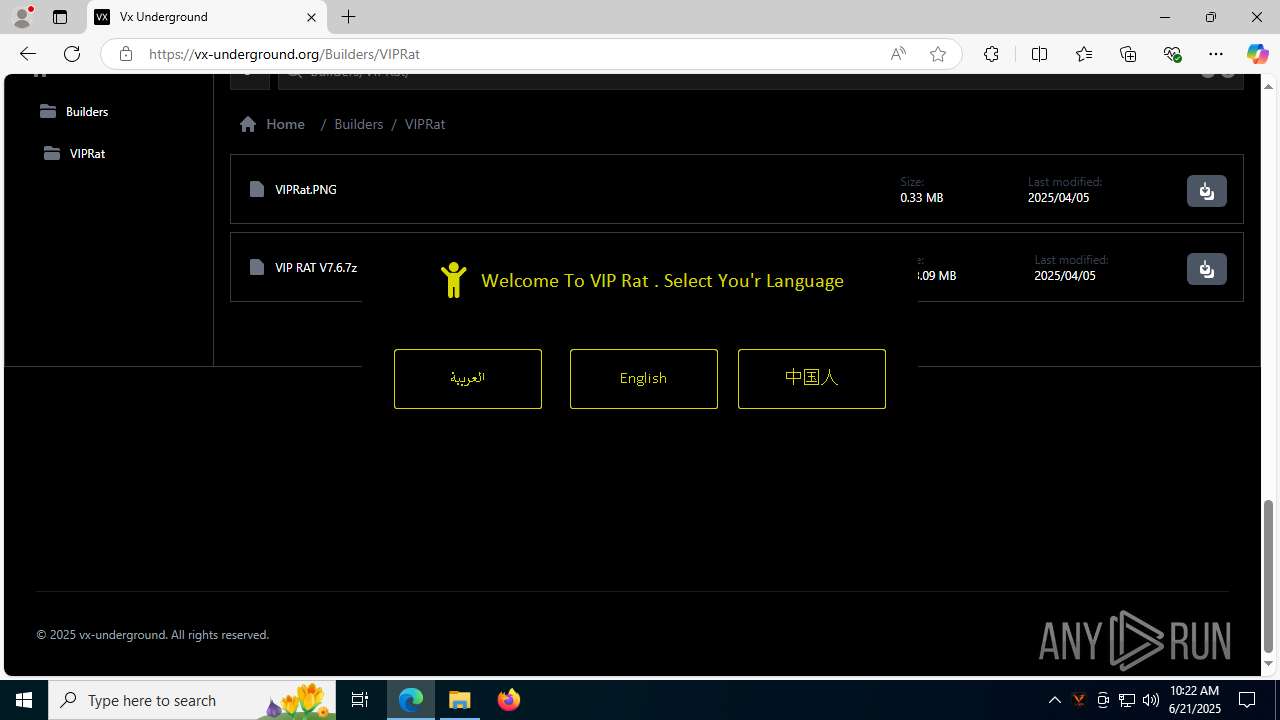This screenshot has width=1280, height=720.
Task: Open the Copilot sidebar
Action: pyautogui.click(x=1257, y=54)
